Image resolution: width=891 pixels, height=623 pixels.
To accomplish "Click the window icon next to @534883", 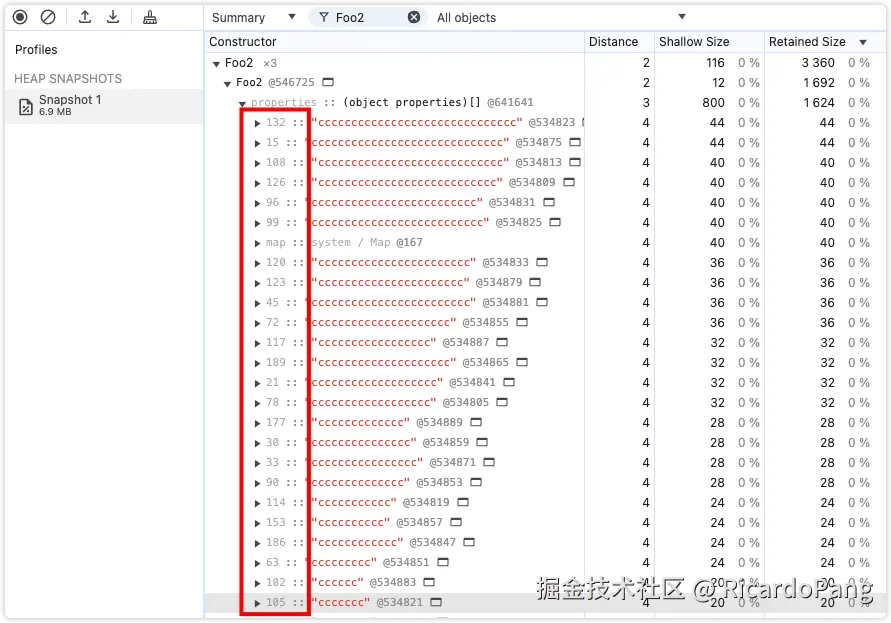I will click(x=430, y=582).
